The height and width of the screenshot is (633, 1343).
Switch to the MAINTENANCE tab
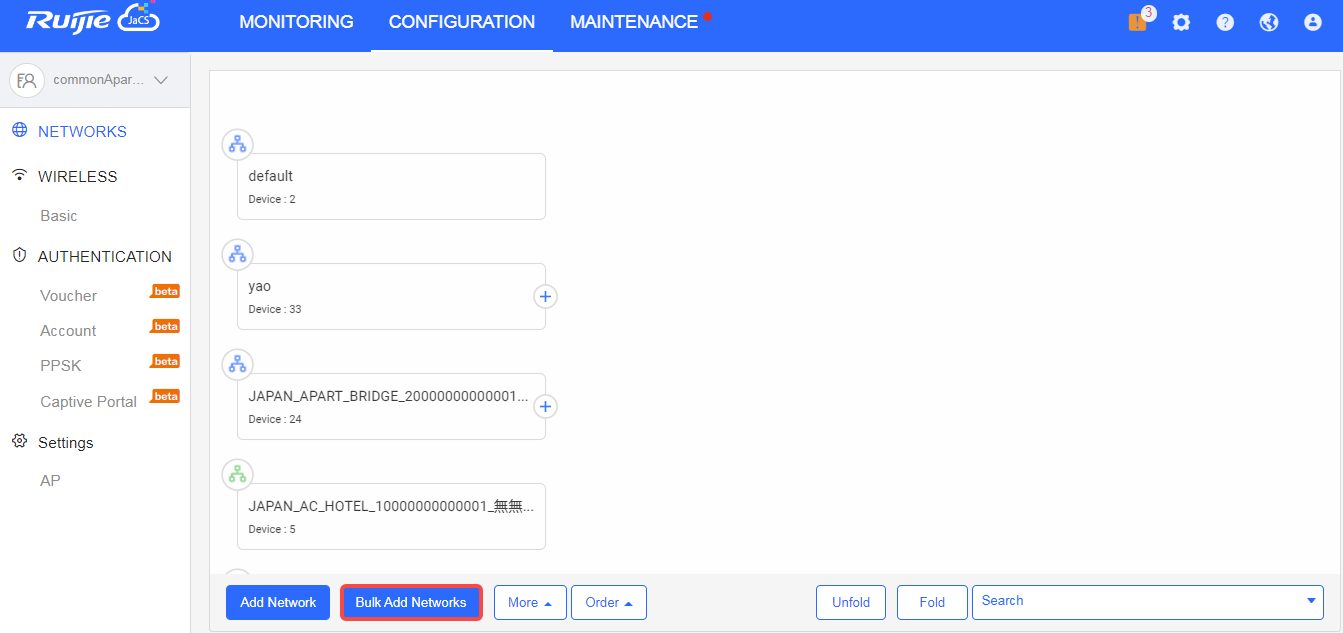pyautogui.click(x=634, y=22)
